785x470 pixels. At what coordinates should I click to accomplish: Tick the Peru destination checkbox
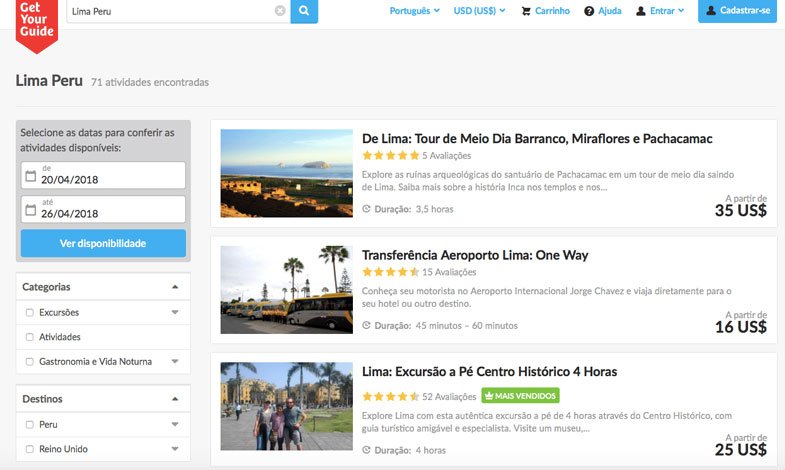pyautogui.click(x=29, y=425)
